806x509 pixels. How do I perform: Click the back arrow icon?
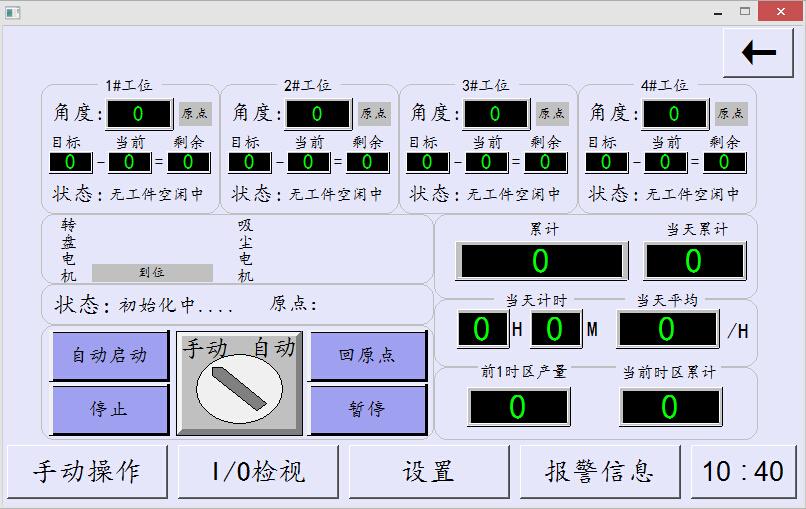coord(758,53)
